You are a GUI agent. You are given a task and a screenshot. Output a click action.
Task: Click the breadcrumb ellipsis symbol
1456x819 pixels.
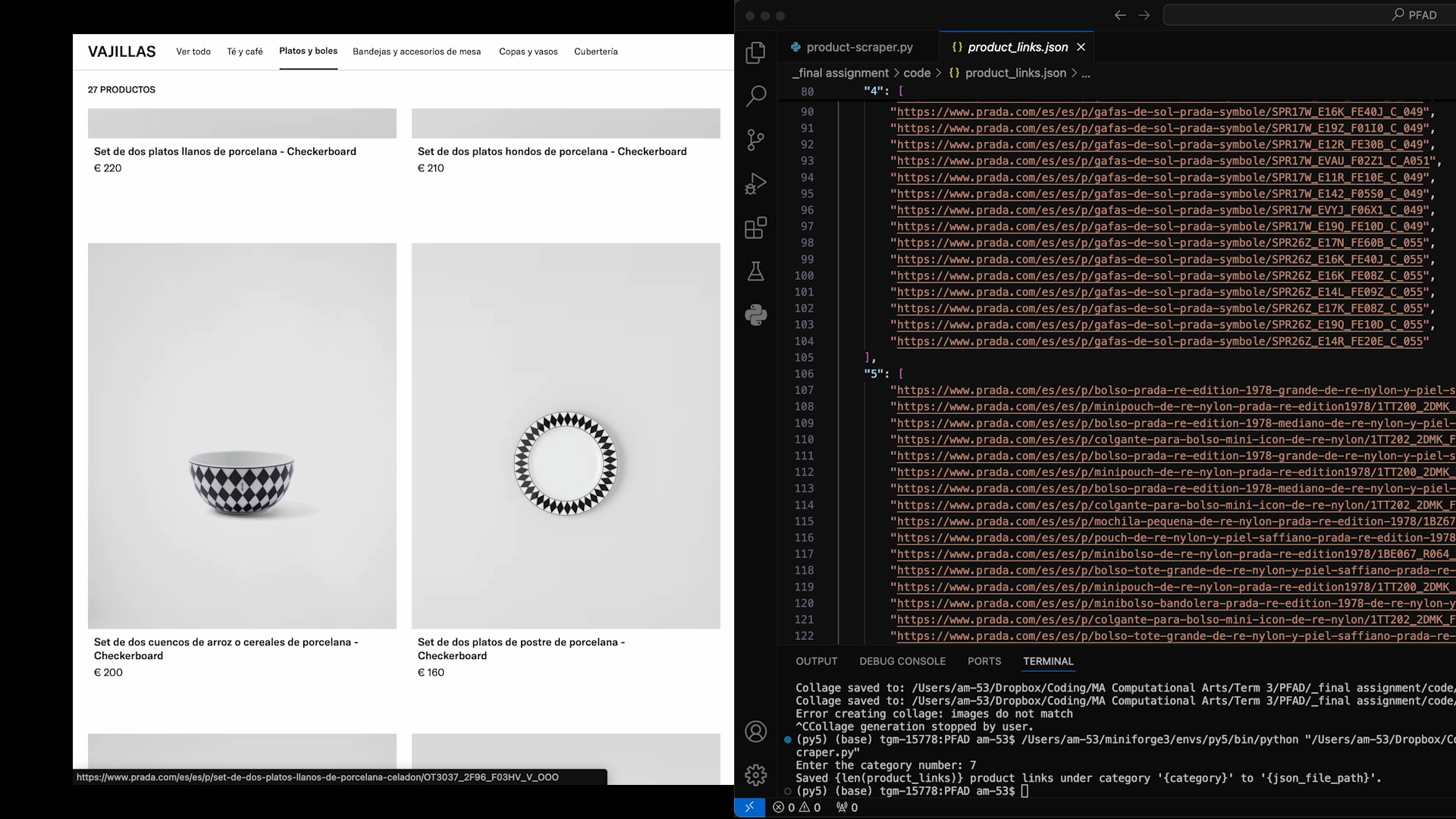point(1086,73)
